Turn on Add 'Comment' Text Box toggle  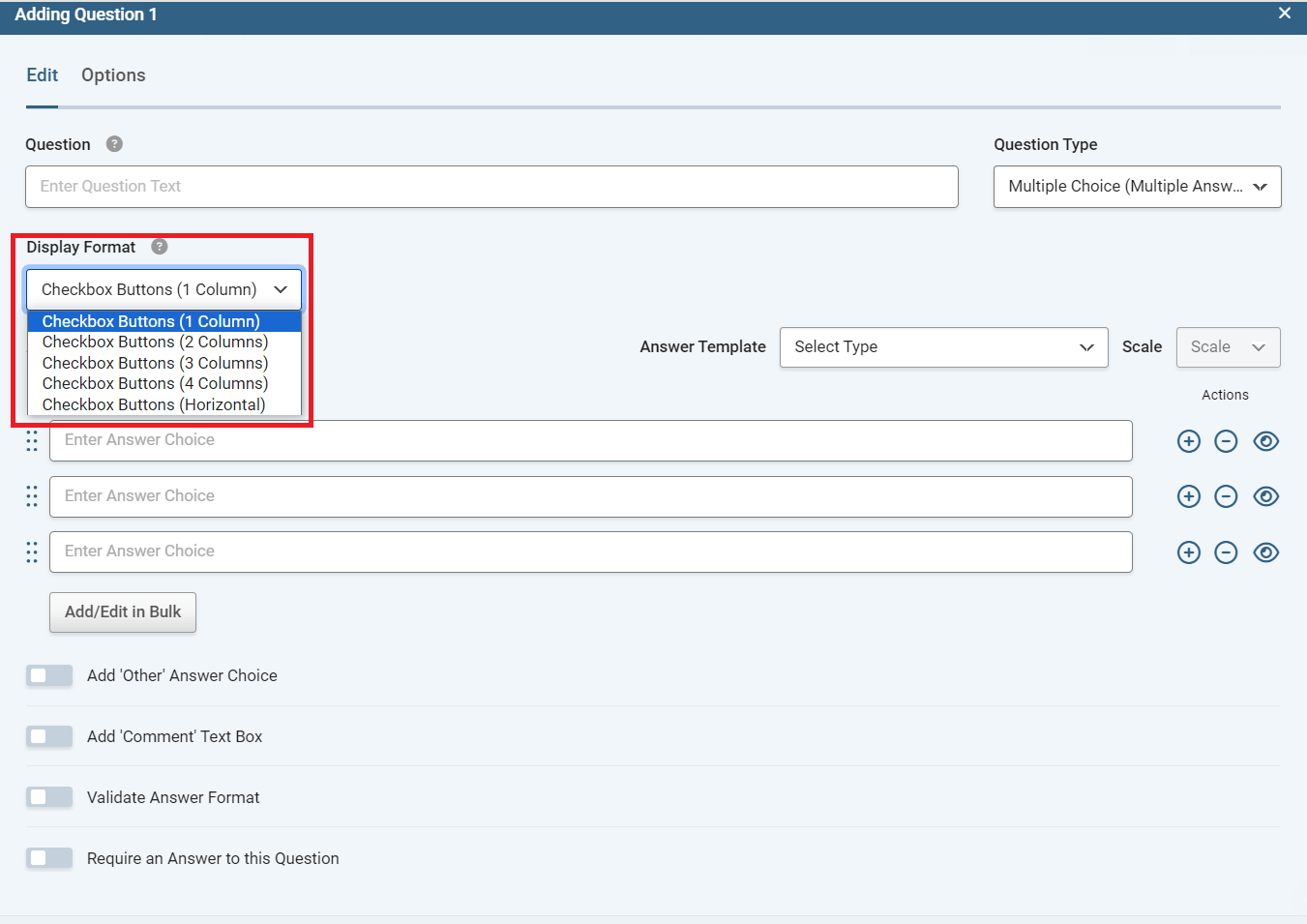[49, 736]
